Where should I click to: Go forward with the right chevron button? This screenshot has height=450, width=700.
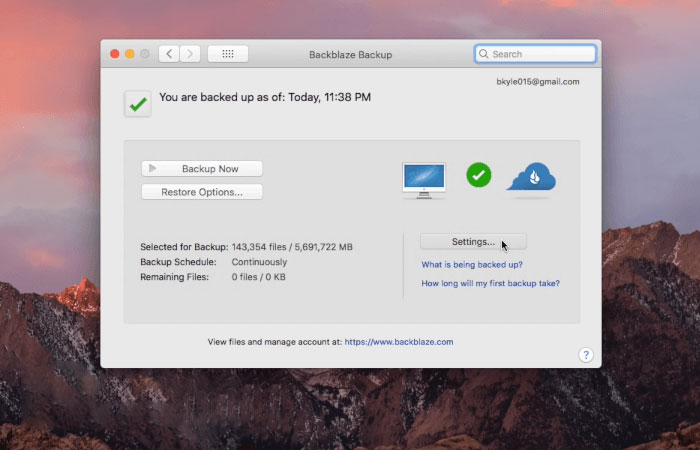click(190, 54)
